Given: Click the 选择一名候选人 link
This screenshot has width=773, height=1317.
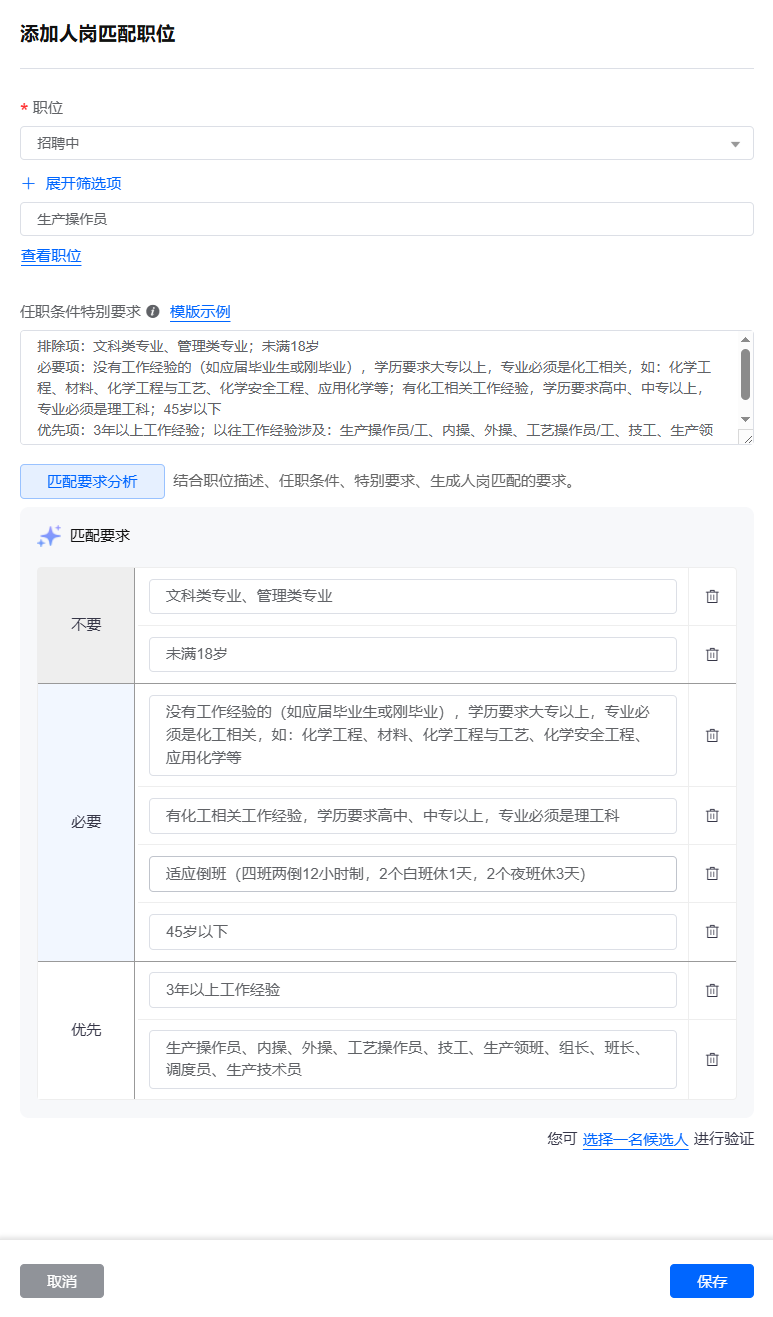Looking at the screenshot, I should (635, 1139).
